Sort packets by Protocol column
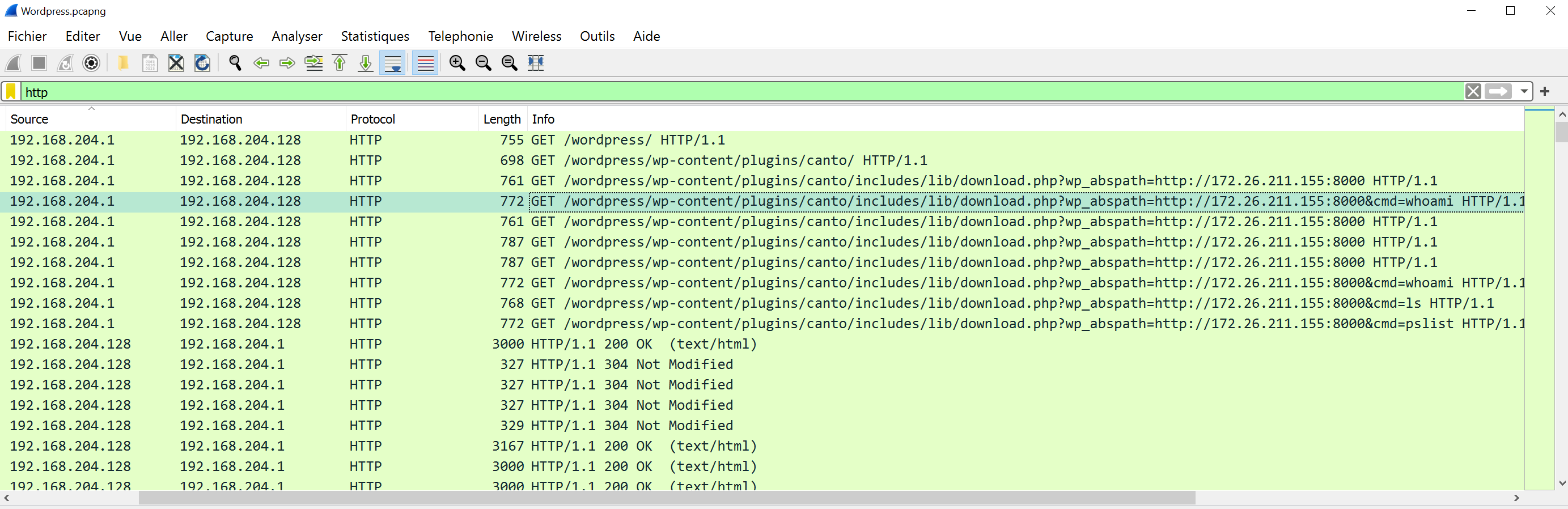 click(x=412, y=120)
